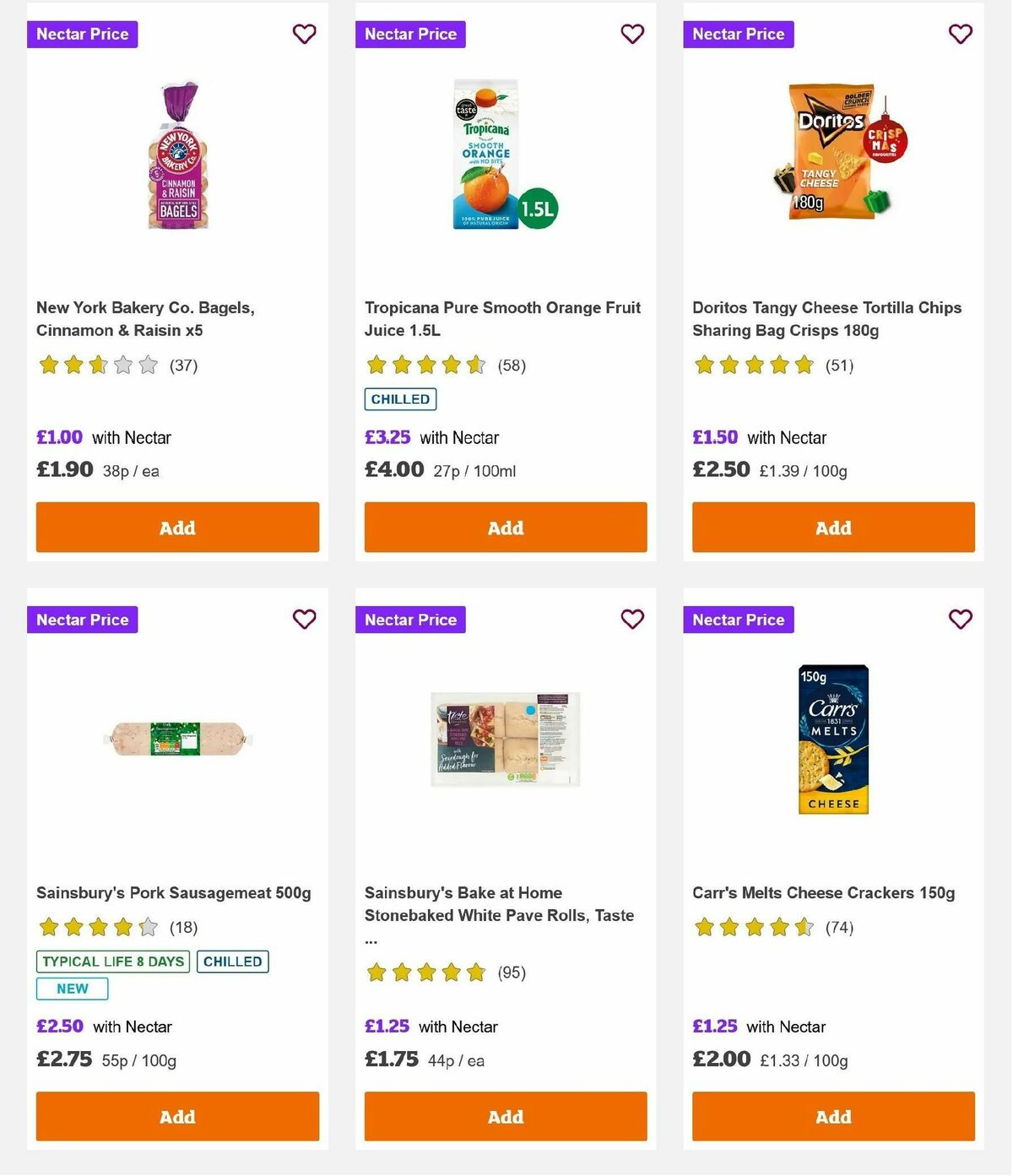
Task: Favourite the Carr's Melts Cheese Crackers
Action: tap(959, 619)
